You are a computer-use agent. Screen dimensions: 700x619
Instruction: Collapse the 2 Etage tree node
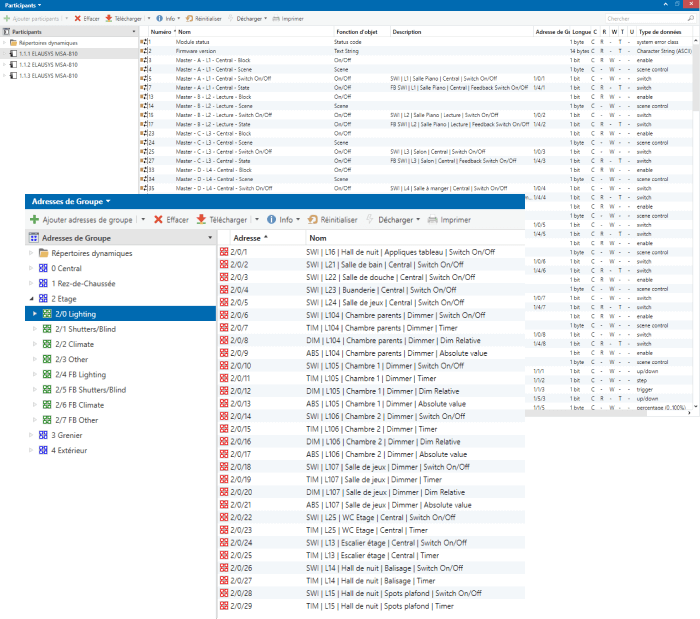tap(31, 298)
